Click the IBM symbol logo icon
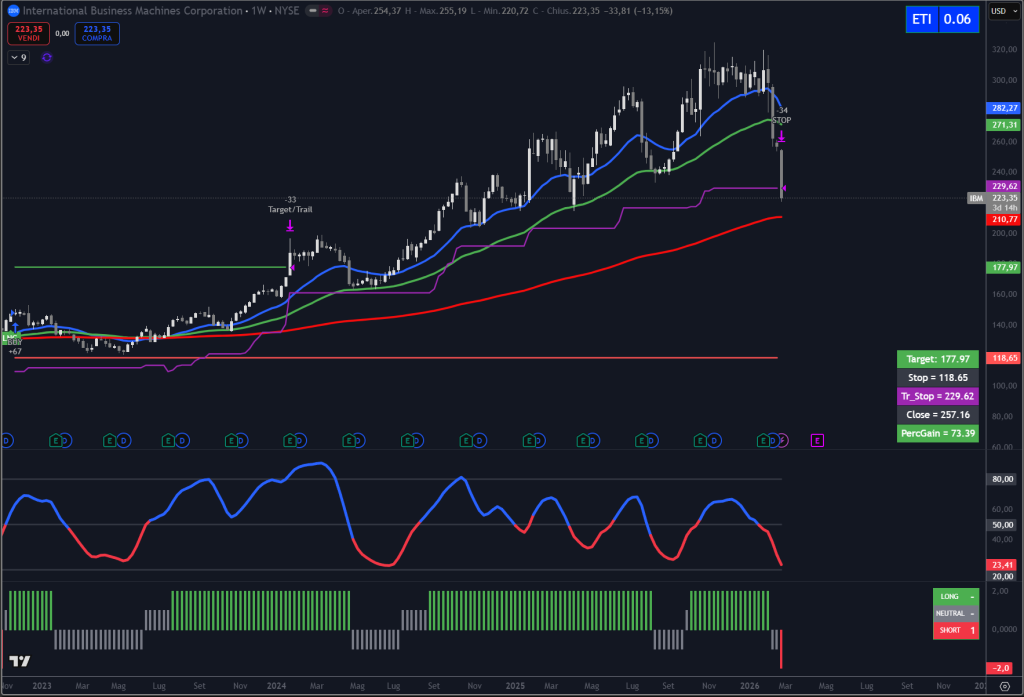 click(13, 11)
